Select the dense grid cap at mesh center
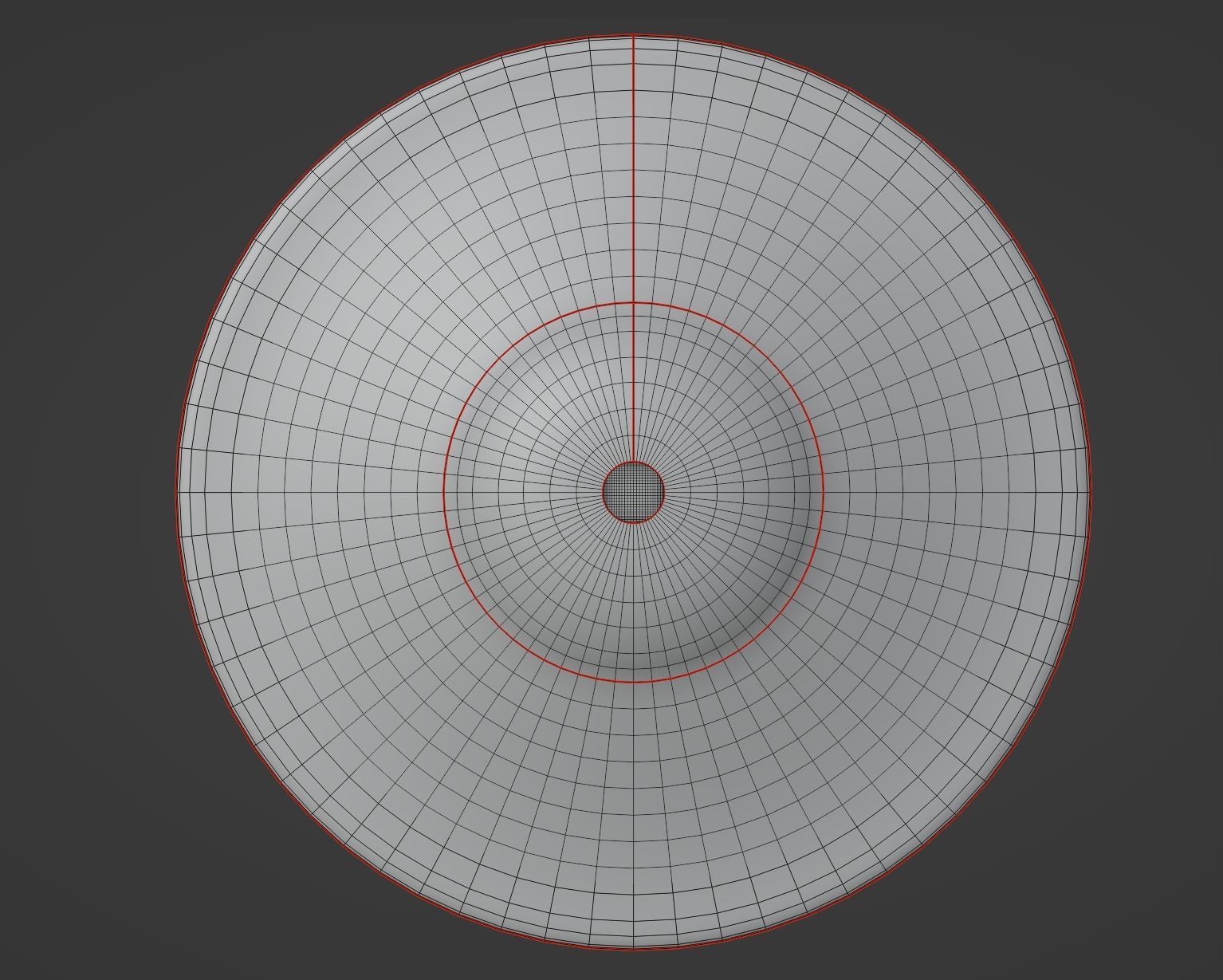 tap(633, 493)
